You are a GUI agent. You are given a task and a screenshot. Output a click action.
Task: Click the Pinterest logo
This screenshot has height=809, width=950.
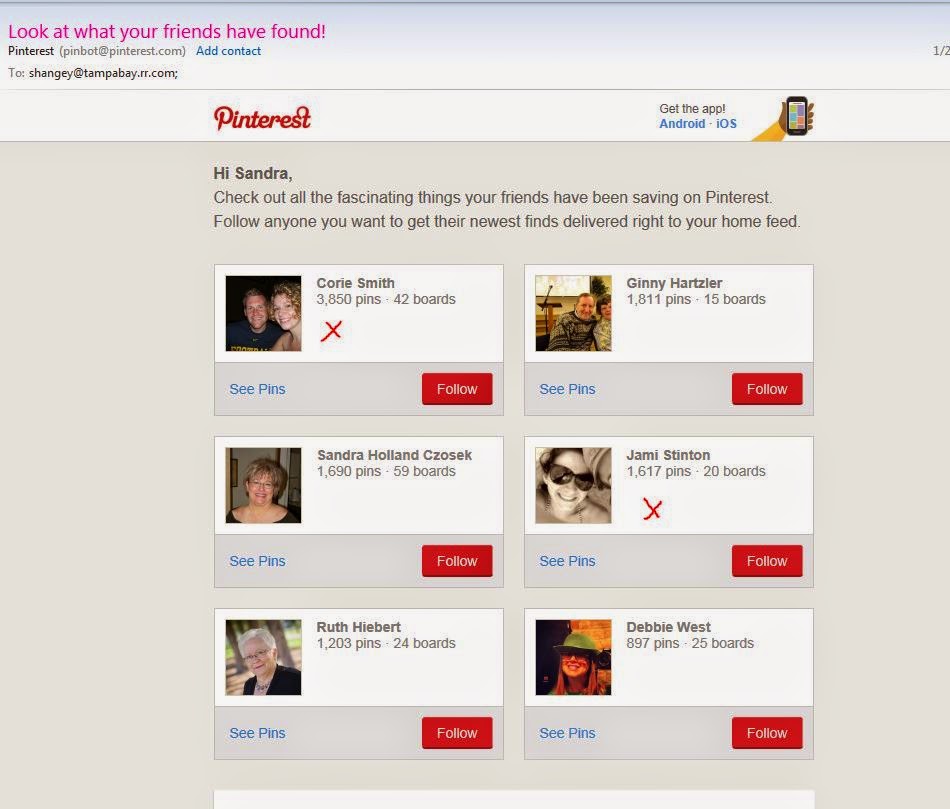click(262, 118)
